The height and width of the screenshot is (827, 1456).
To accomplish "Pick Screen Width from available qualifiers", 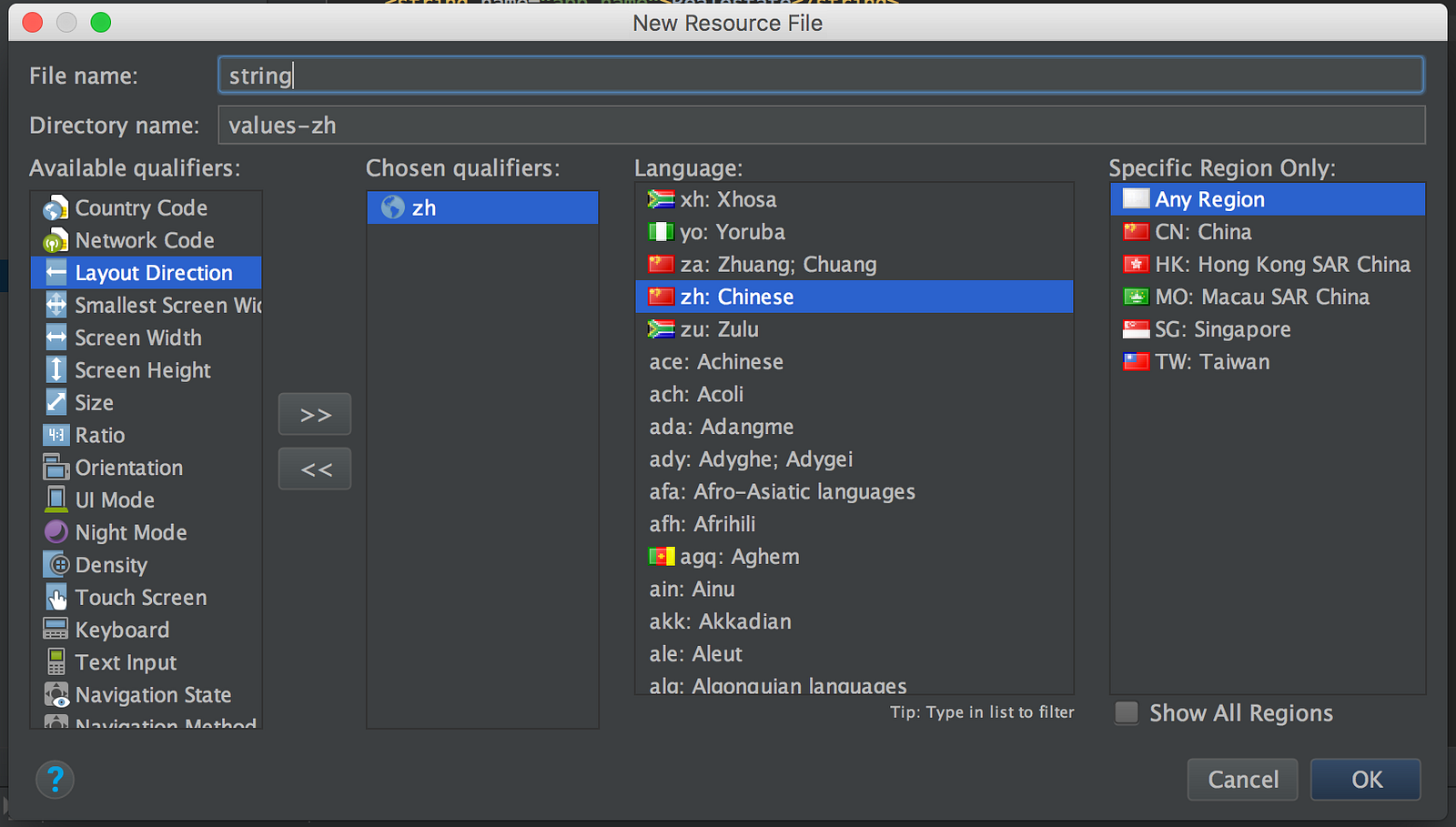I will tap(138, 338).
